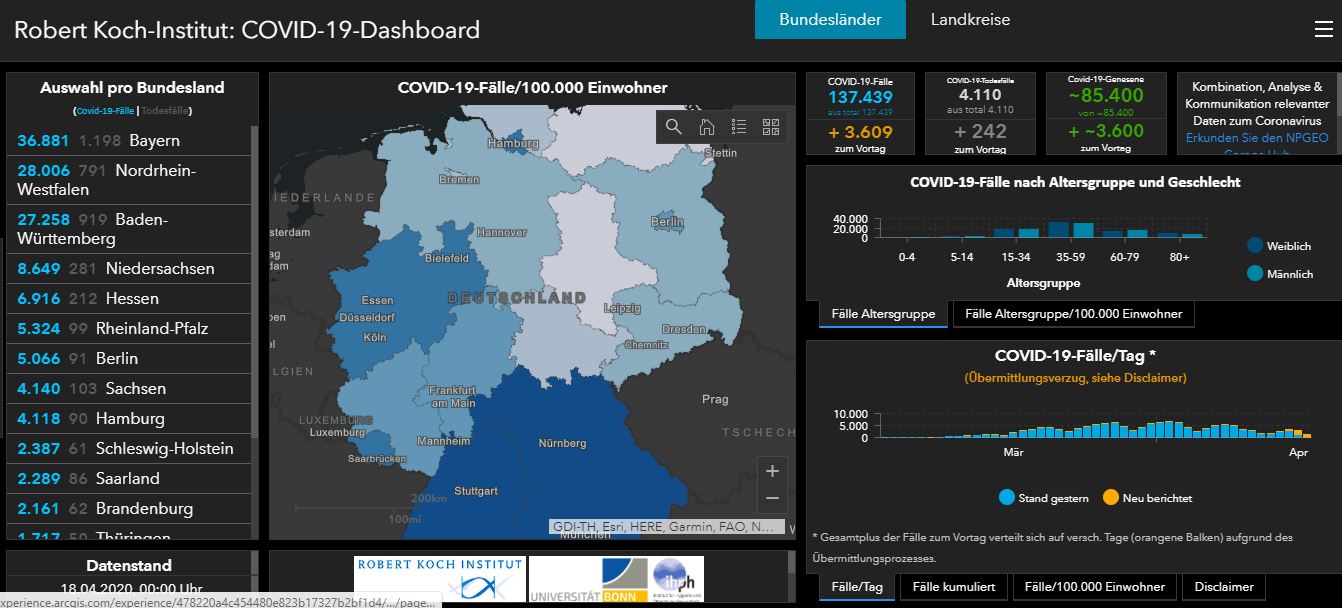The image size is (1342, 608).
Task: Open the map search tool
Action: (673, 128)
